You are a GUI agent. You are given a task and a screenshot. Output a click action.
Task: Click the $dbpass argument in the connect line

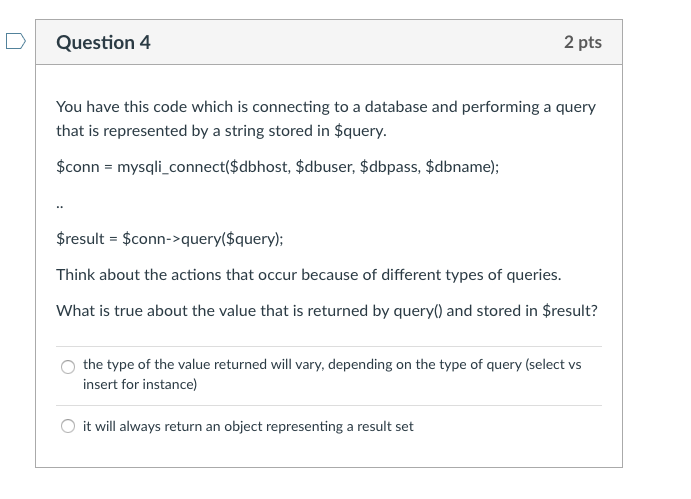click(390, 167)
